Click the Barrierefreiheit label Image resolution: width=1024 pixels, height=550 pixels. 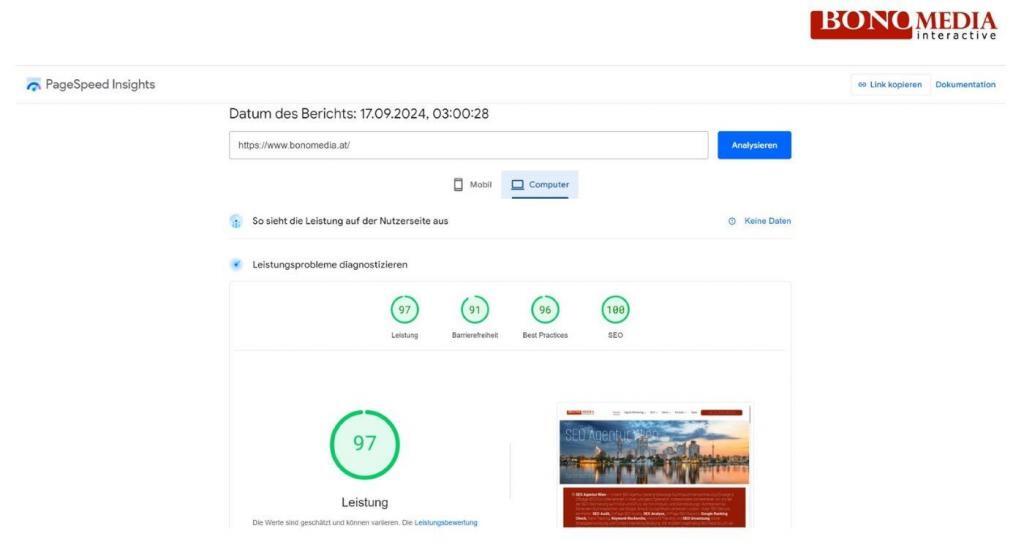click(x=475, y=335)
